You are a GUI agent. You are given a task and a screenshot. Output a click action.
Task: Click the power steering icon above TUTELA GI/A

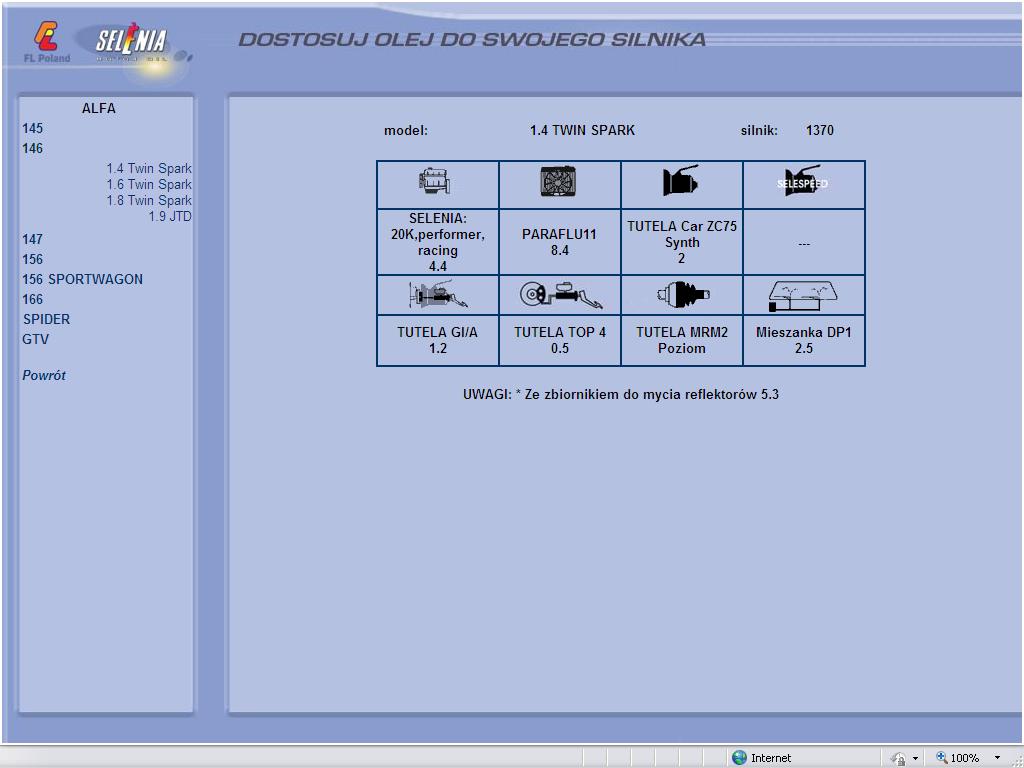[x=437, y=295]
